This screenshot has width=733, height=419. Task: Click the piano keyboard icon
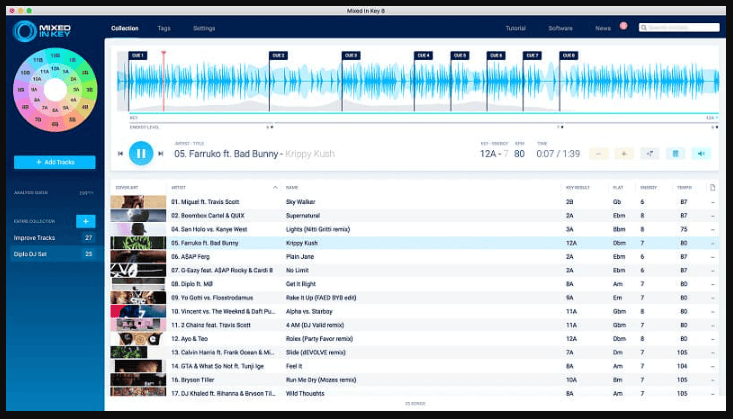tap(675, 153)
